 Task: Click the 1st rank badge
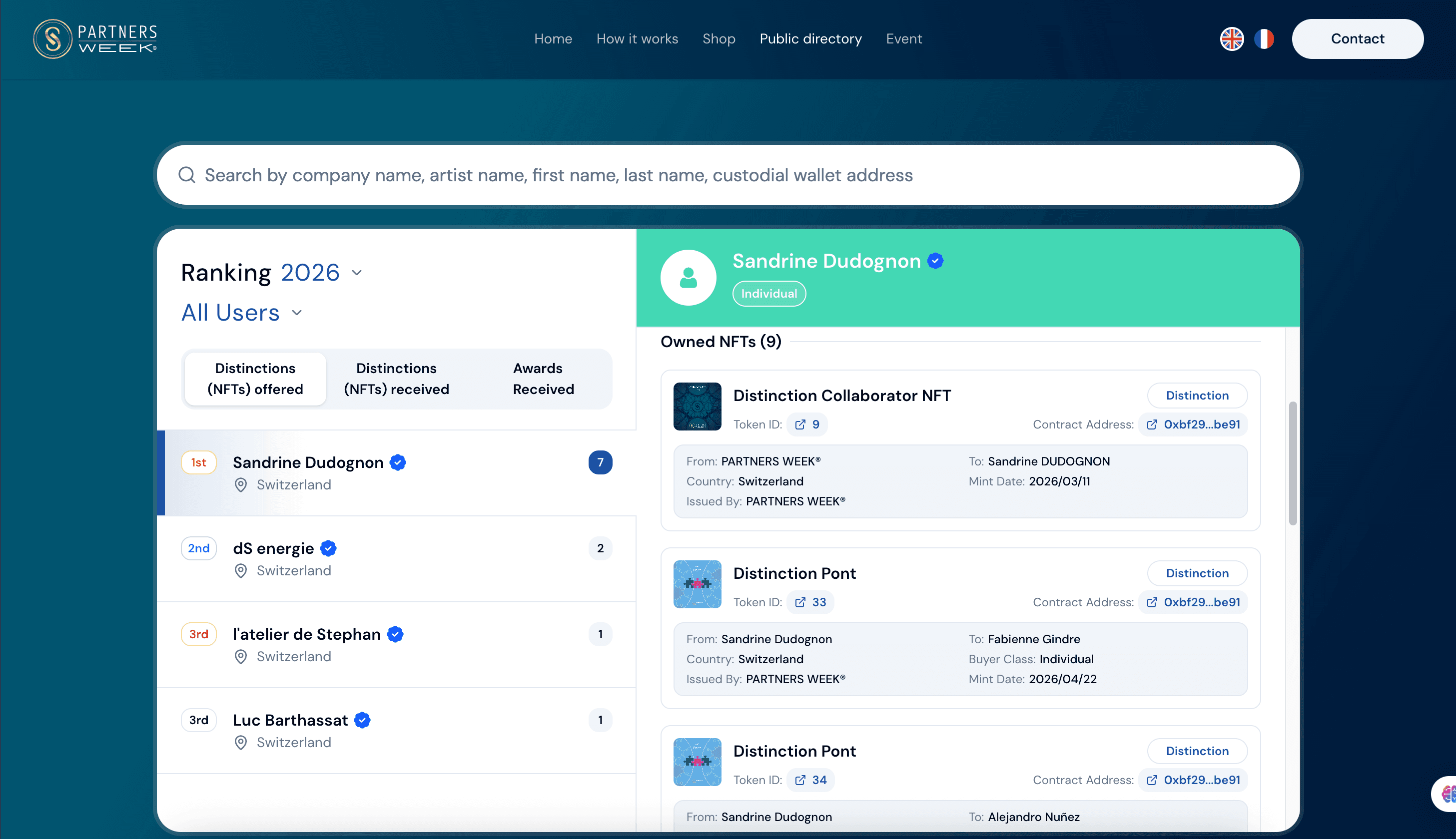coord(198,462)
